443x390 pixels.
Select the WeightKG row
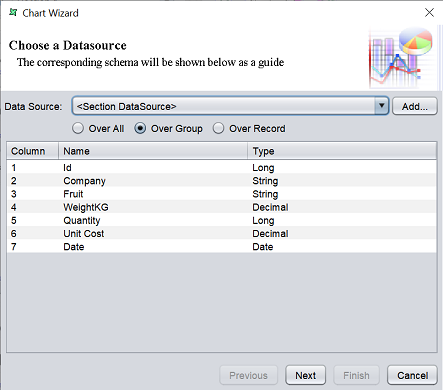(x=222, y=207)
